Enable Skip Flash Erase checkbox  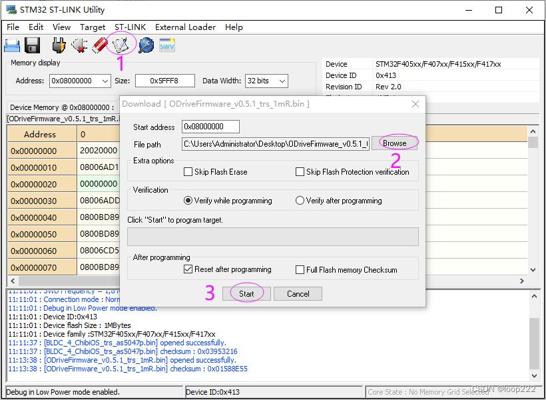188,172
